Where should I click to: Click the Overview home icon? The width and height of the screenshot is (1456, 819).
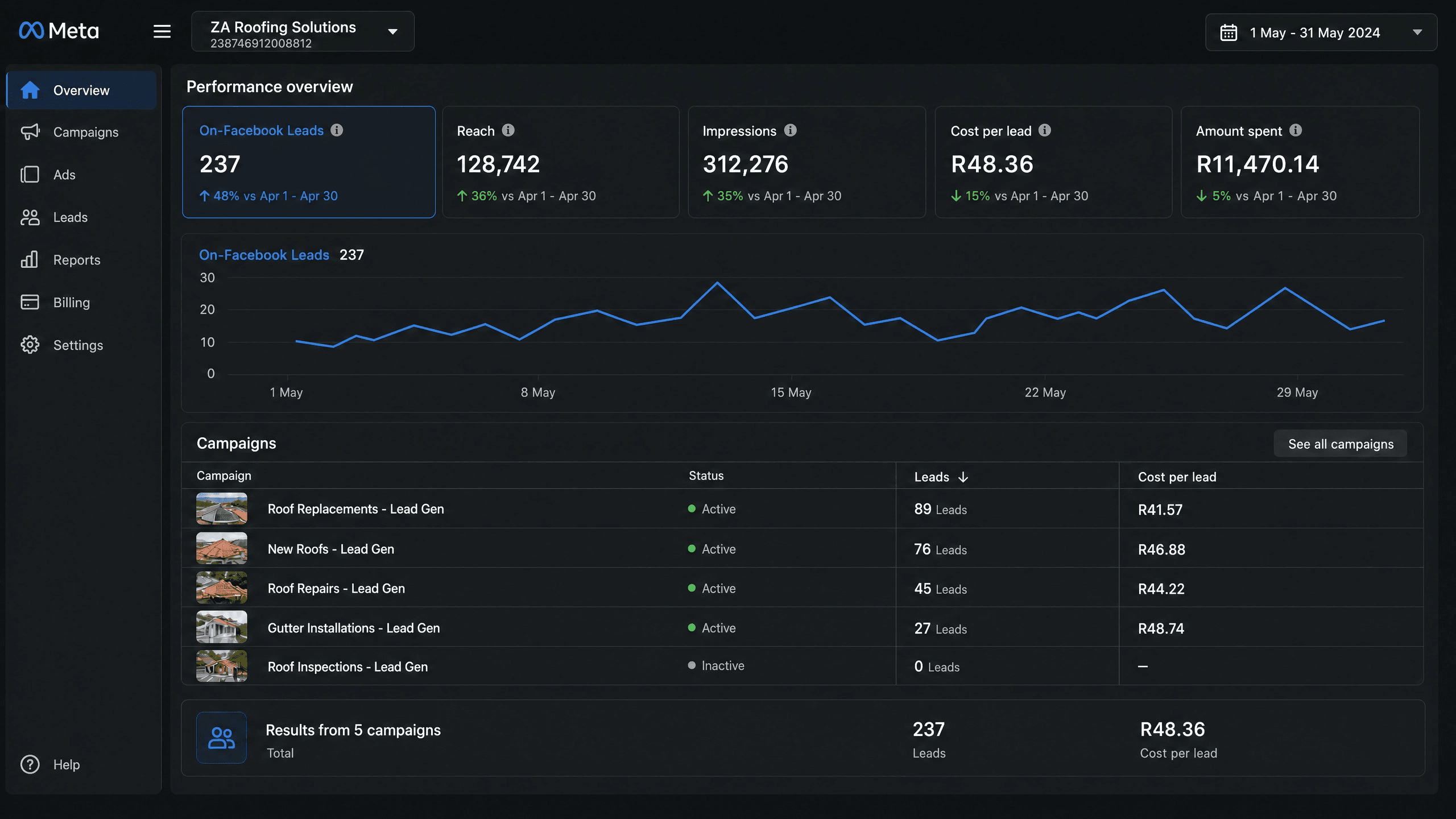click(x=30, y=90)
